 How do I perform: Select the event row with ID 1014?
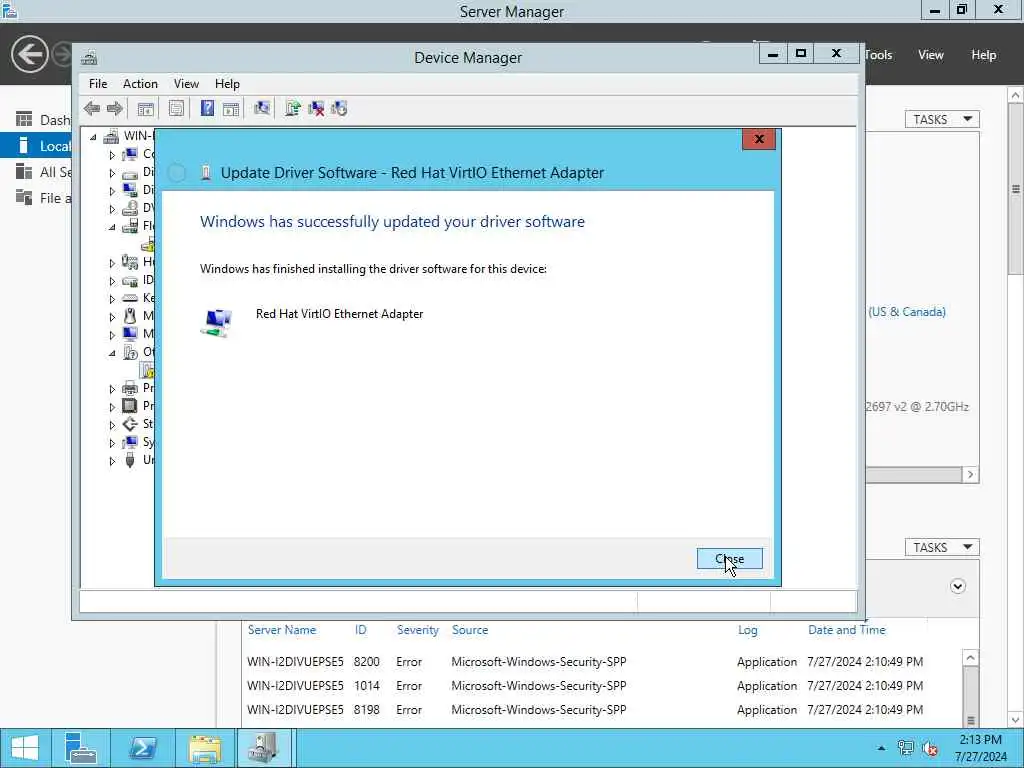603,686
